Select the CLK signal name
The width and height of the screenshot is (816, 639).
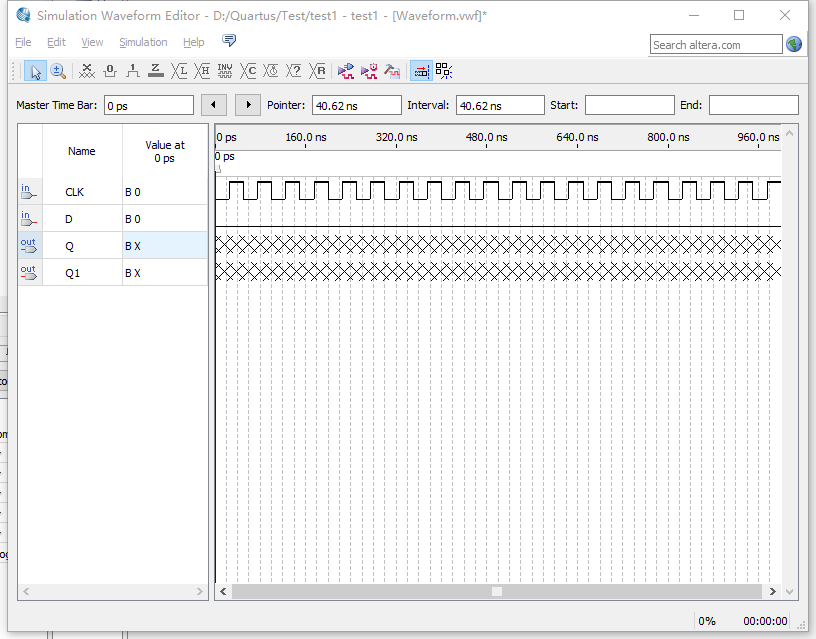coord(74,192)
